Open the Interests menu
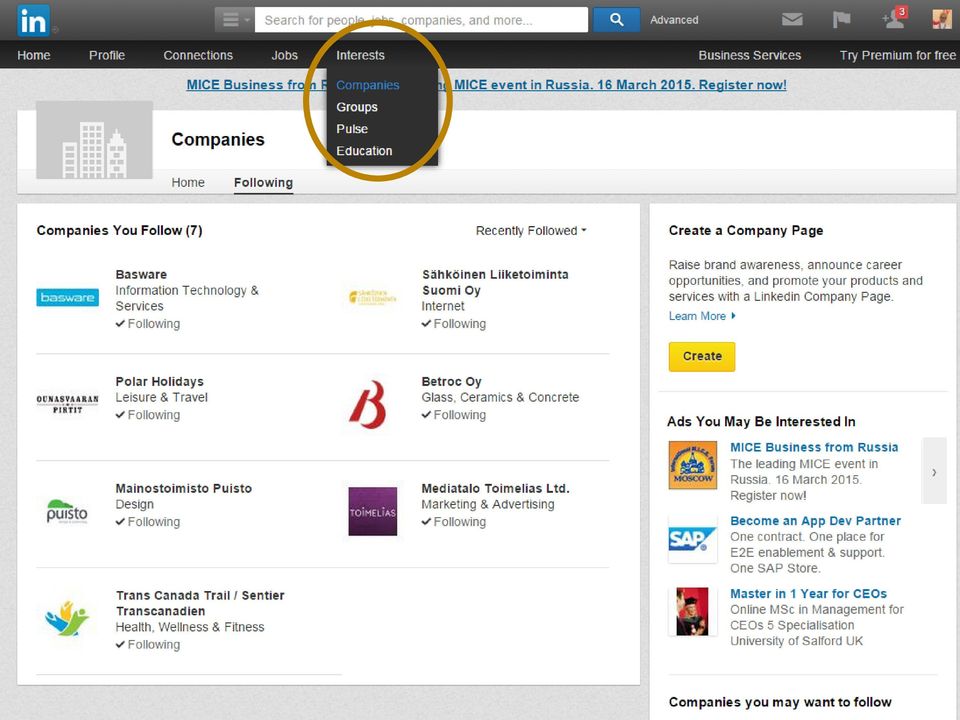The width and height of the screenshot is (960, 720). pos(360,55)
